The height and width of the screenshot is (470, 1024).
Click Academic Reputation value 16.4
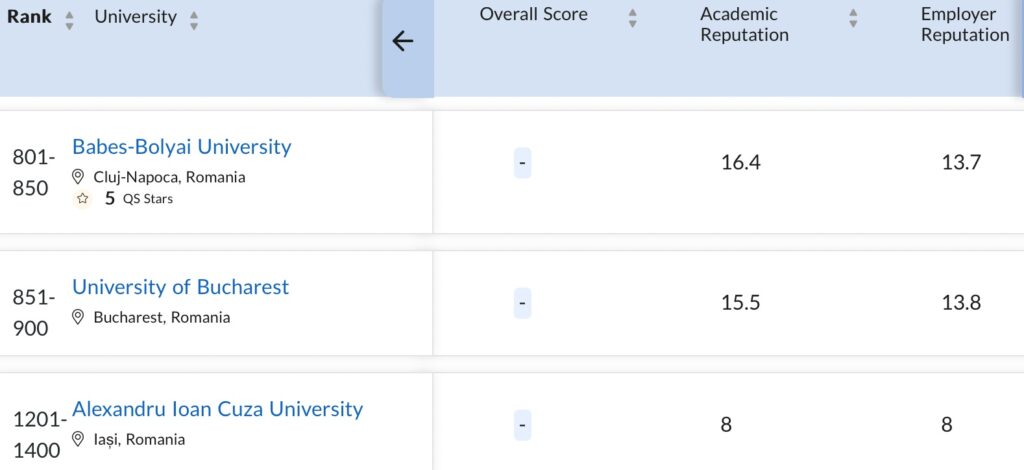[740, 163]
